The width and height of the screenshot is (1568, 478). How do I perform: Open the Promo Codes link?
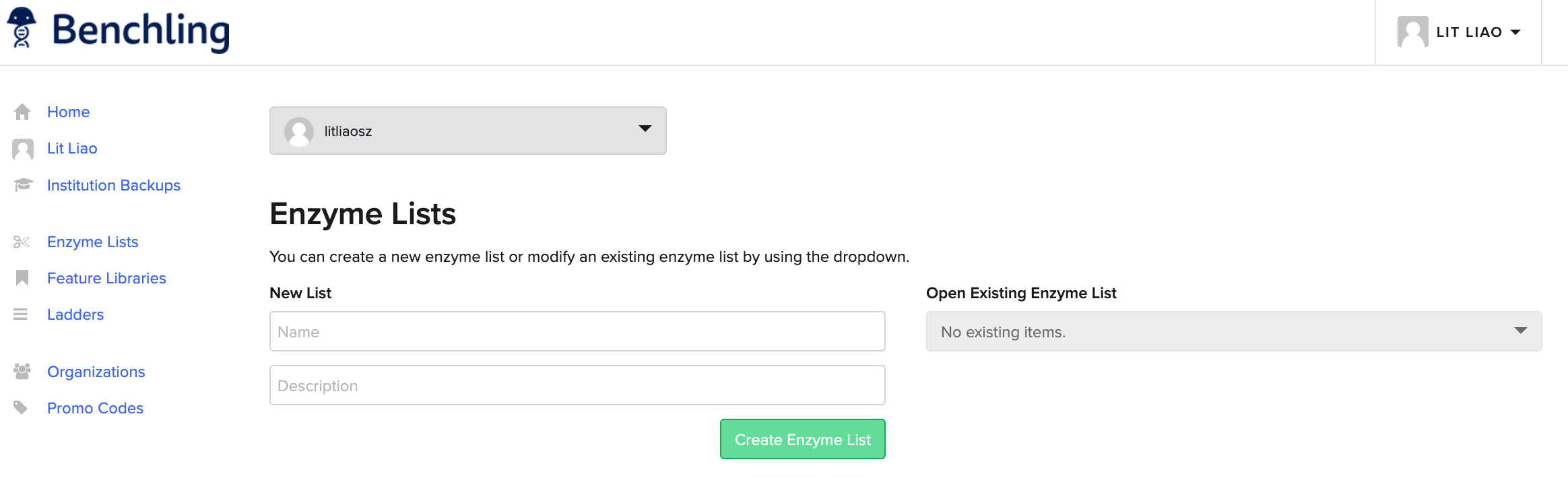(95, 408)
